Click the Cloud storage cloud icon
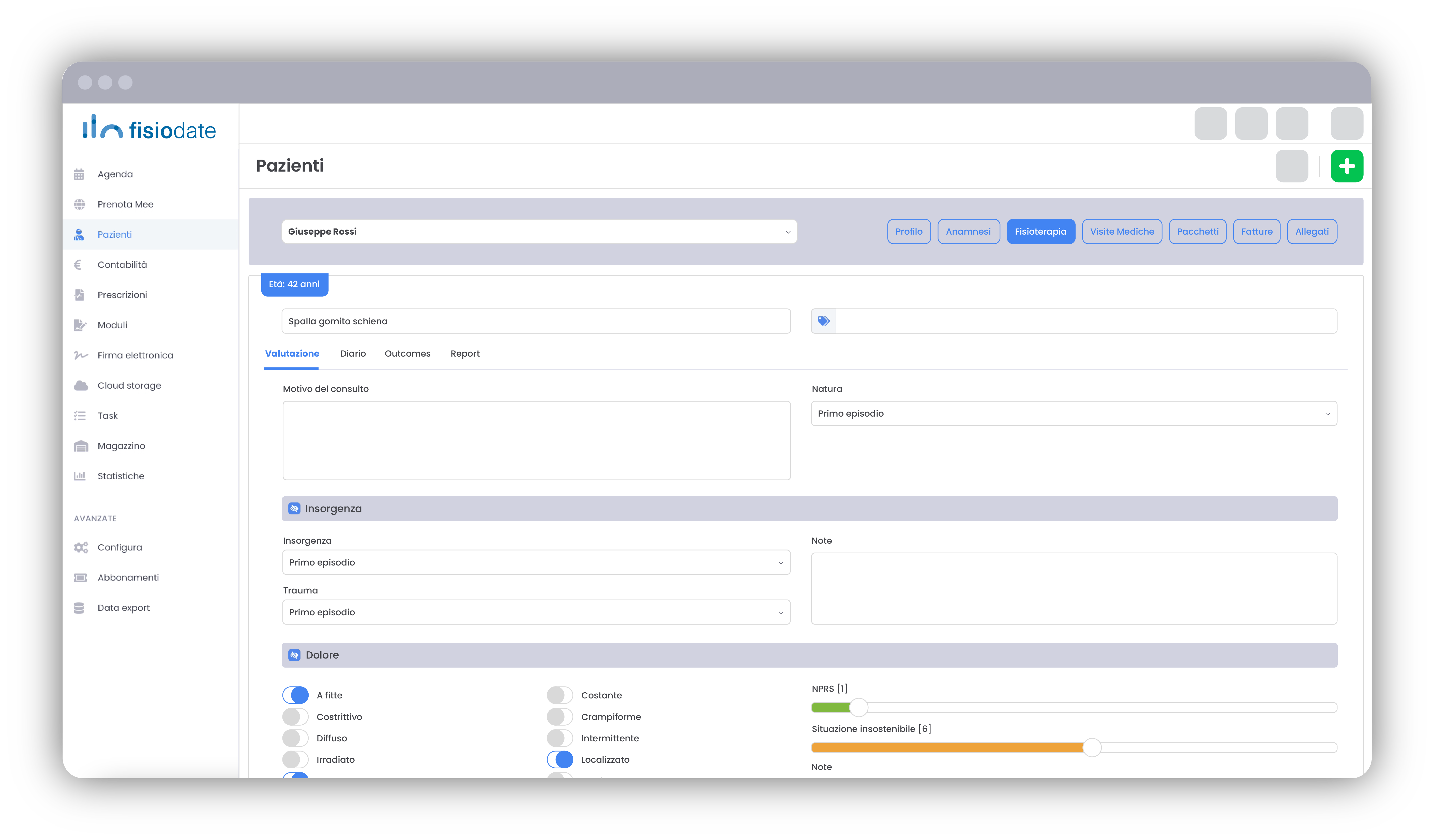This screenshot has height=840, width=1433. pos(81,386)
